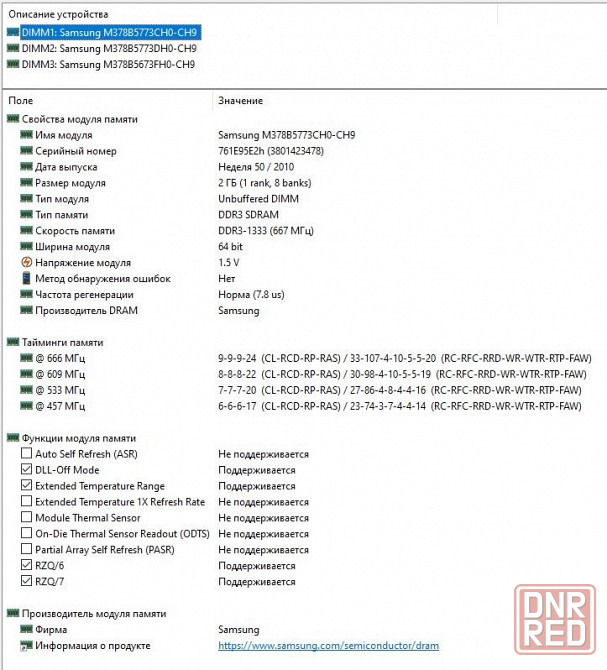Open the samsung.com semiconductor dram link
607x670 pixels.
pos(328,645)
